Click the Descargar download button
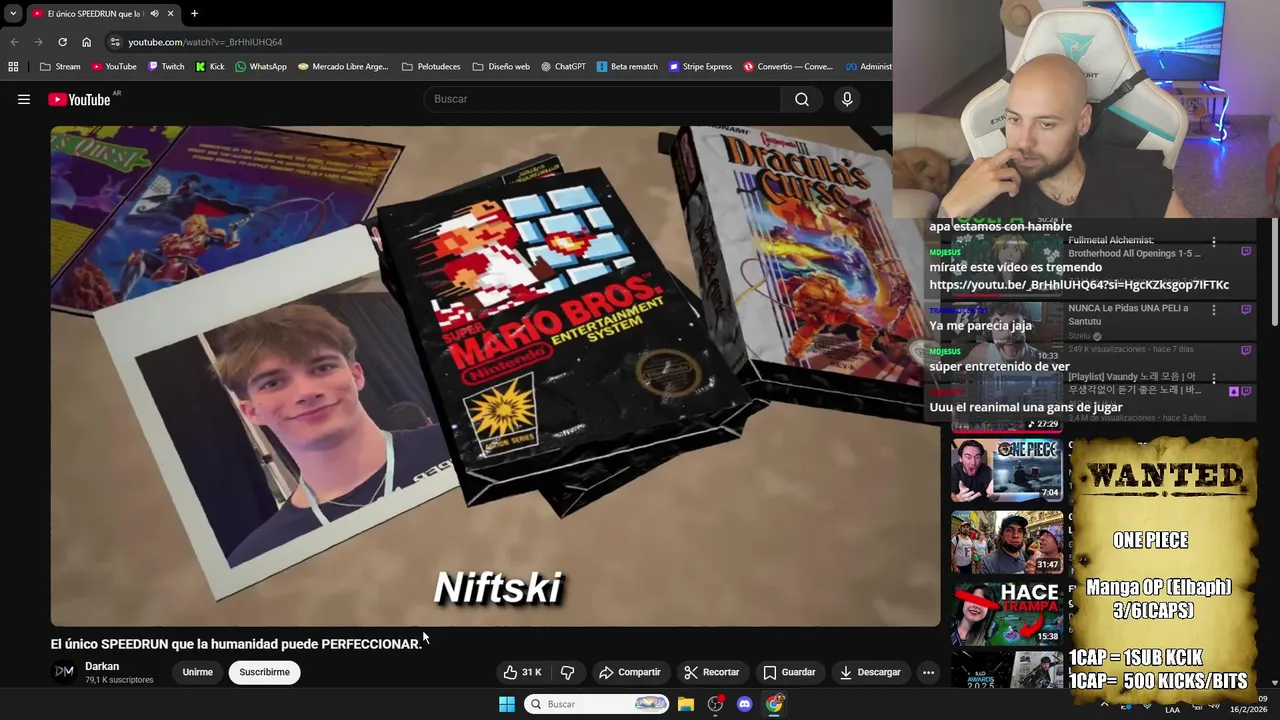 coord(870,672)
